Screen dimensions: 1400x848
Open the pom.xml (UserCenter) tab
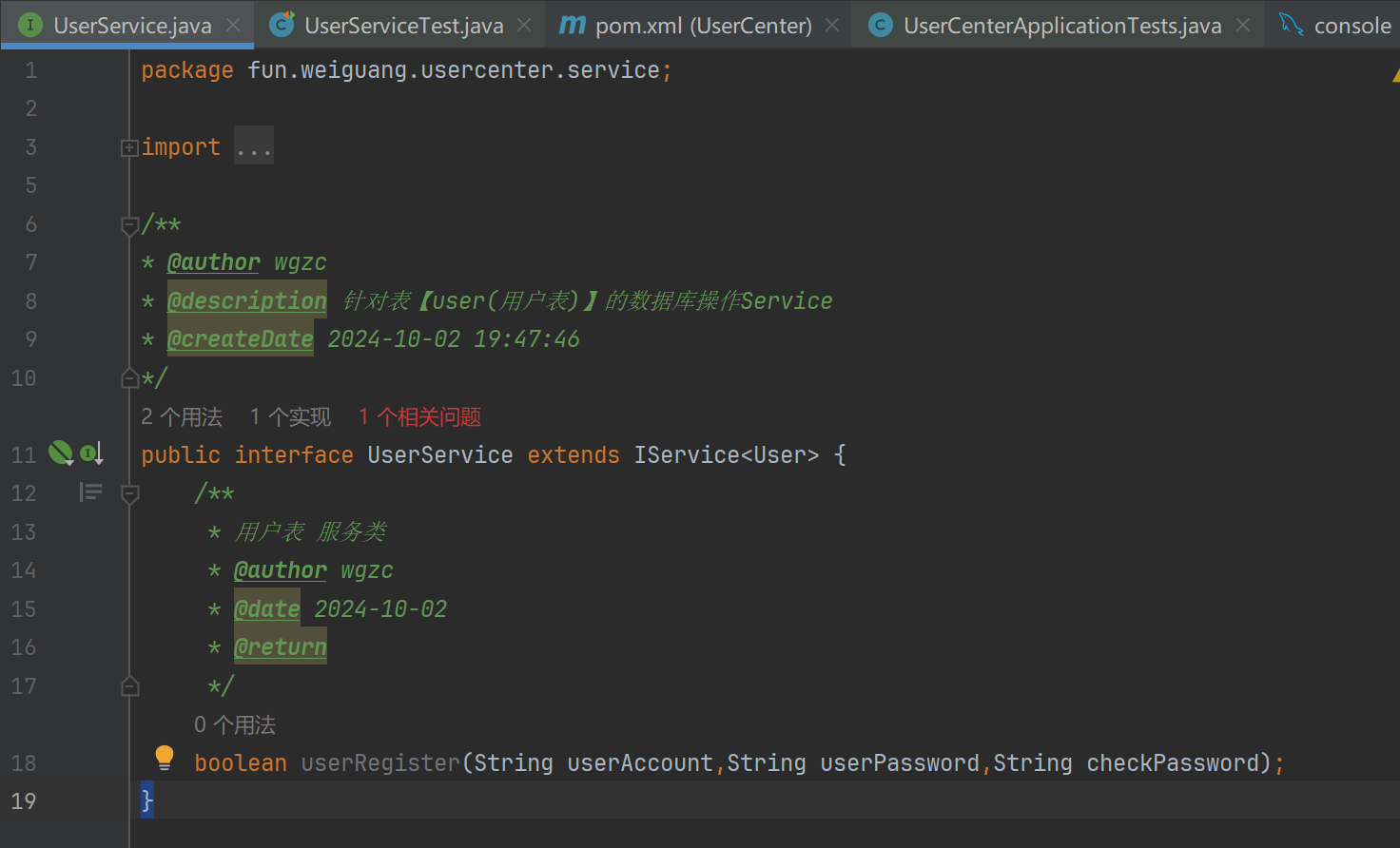pos(703,26)
